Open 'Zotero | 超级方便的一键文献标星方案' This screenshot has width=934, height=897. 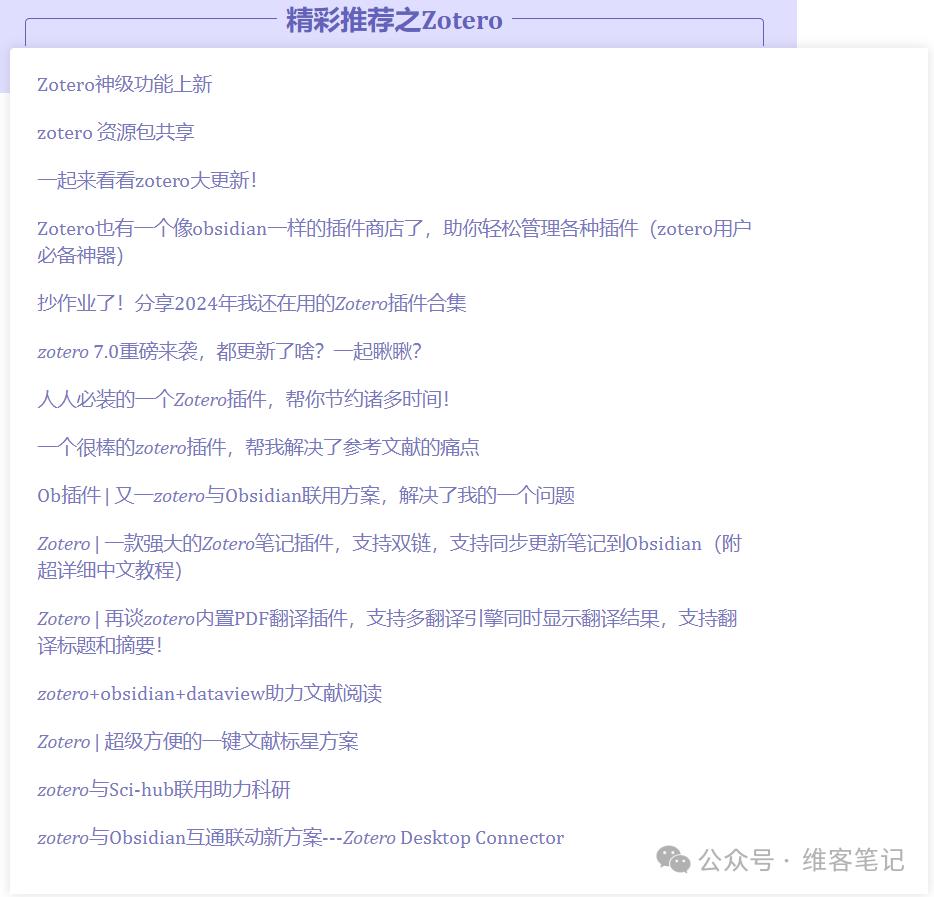point(198,742)
